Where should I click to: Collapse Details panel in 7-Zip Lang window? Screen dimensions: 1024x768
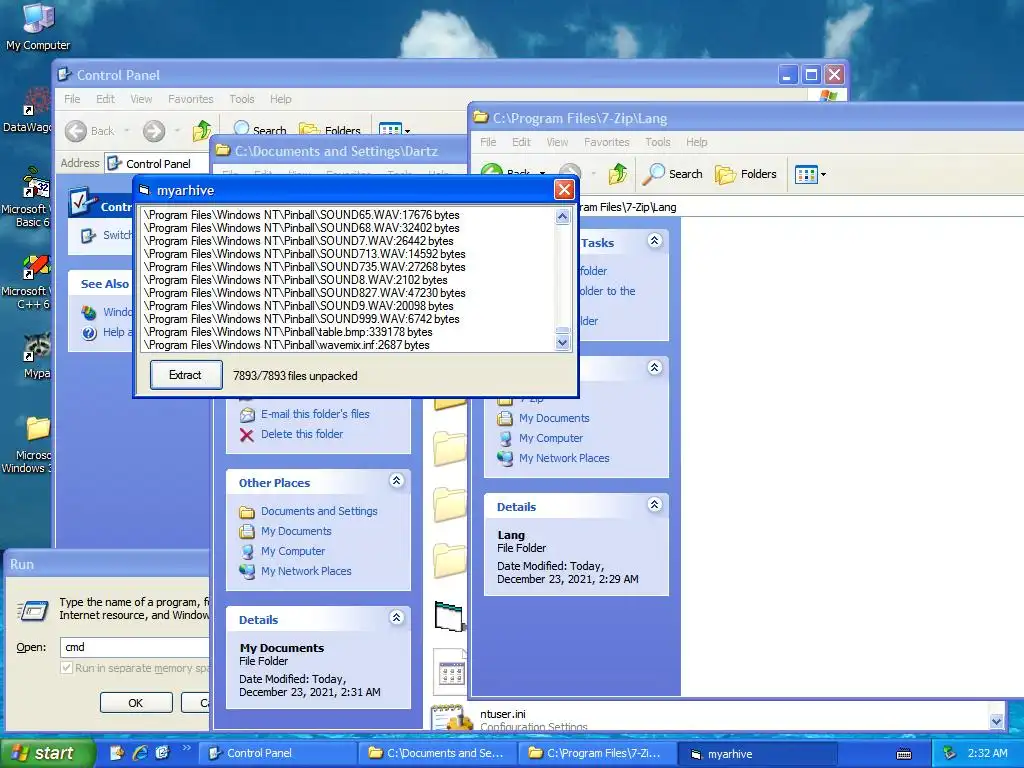pos(654,504)
